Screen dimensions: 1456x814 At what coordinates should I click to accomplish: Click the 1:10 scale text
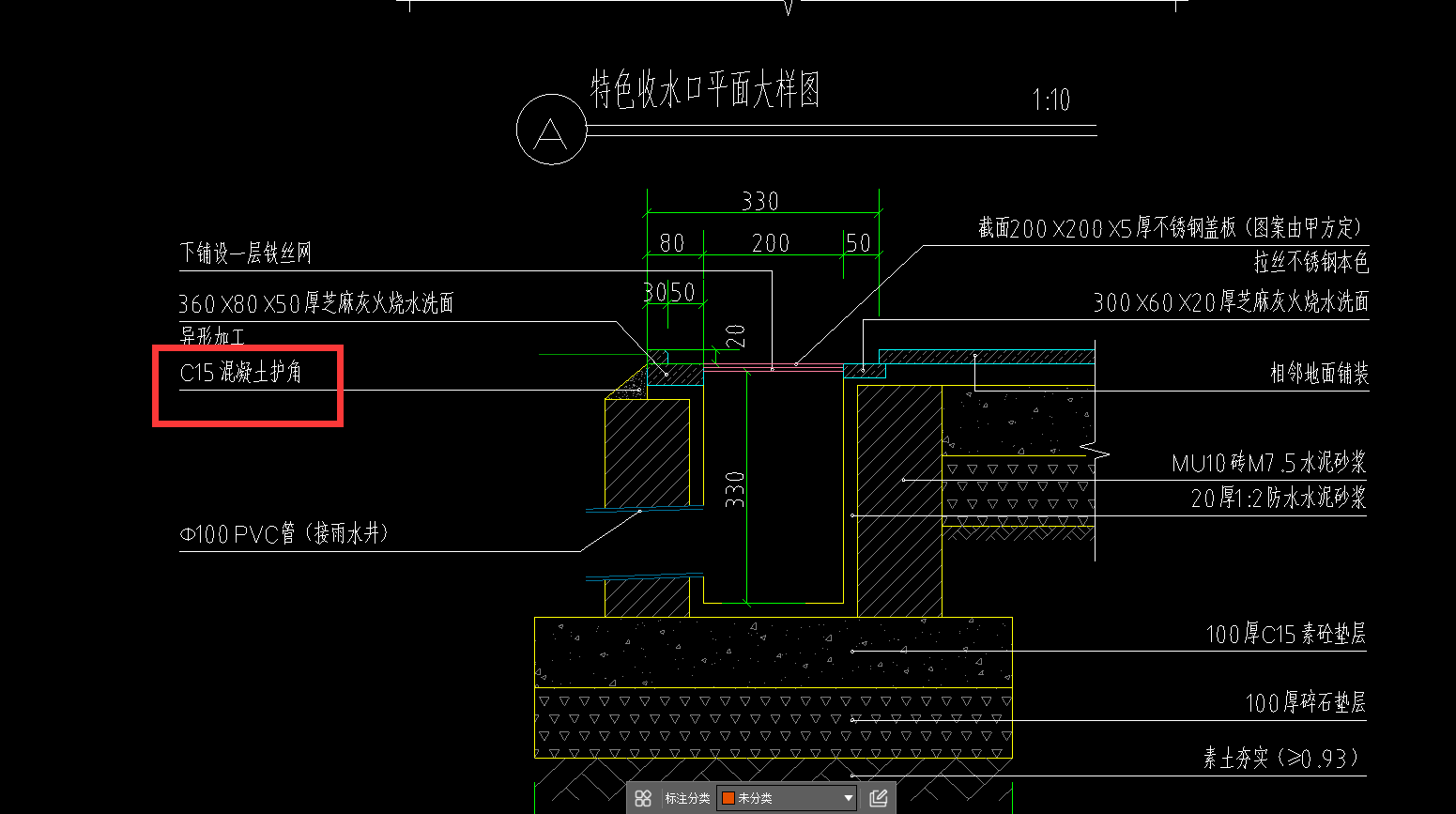[1050, 100]
